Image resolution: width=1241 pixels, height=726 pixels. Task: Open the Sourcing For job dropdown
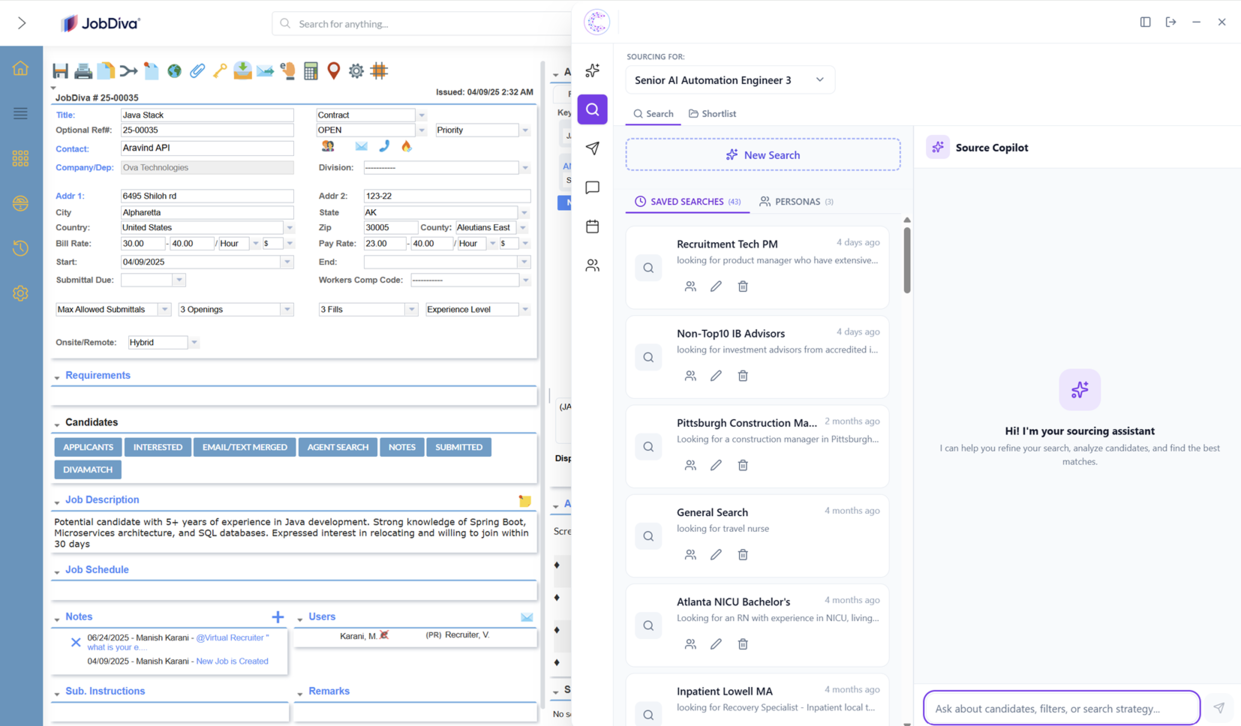point(730,80)
